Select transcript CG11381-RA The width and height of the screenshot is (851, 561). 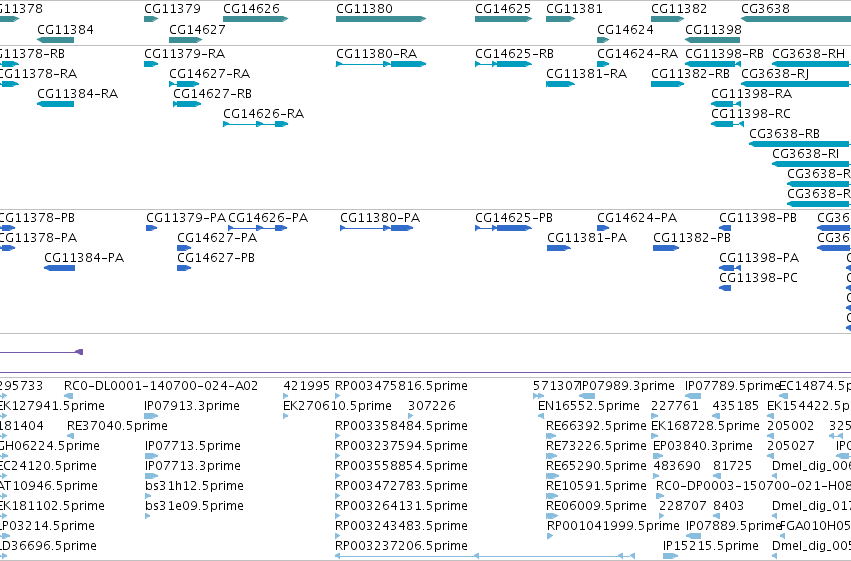point(560,84)
